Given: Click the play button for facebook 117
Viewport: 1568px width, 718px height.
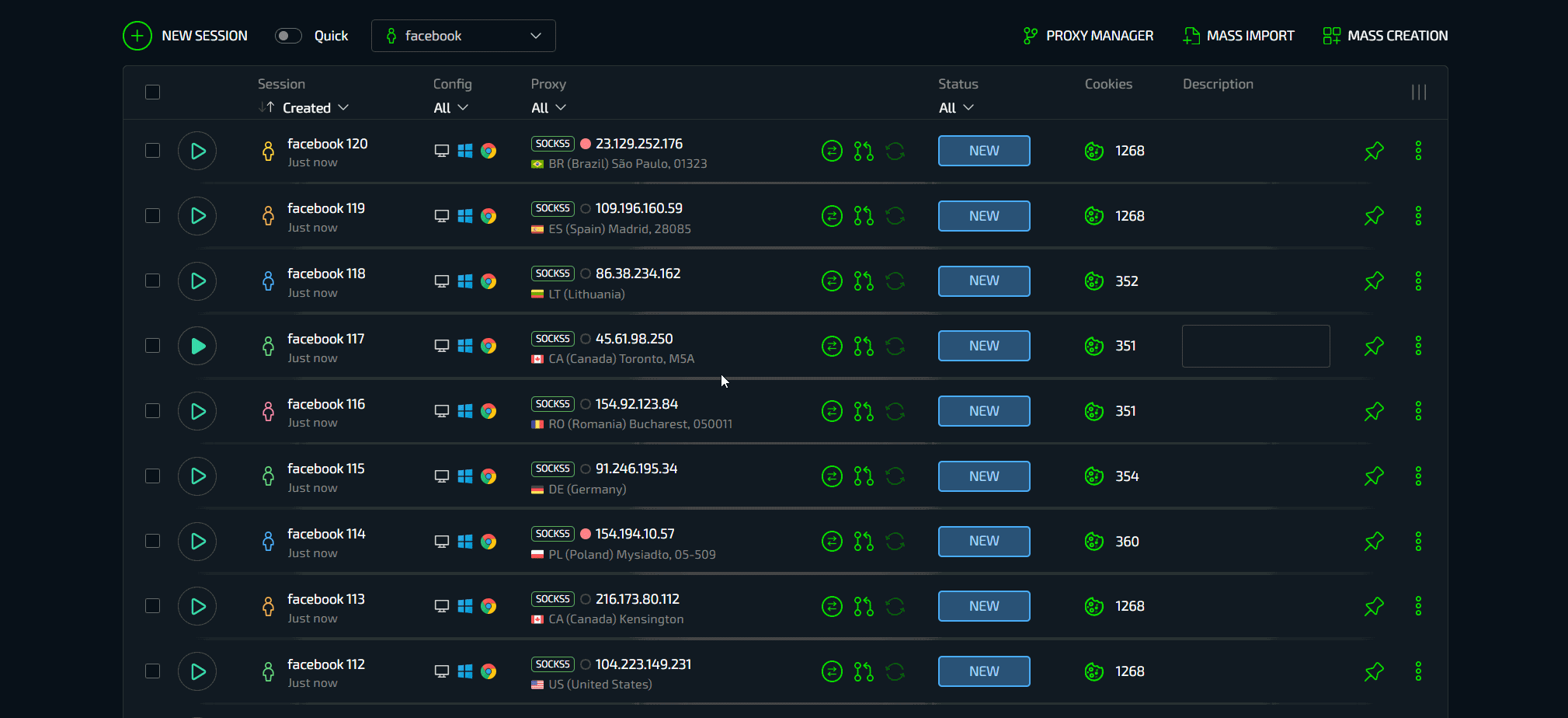Looking at the screenshot, I should tap(197, 346).
